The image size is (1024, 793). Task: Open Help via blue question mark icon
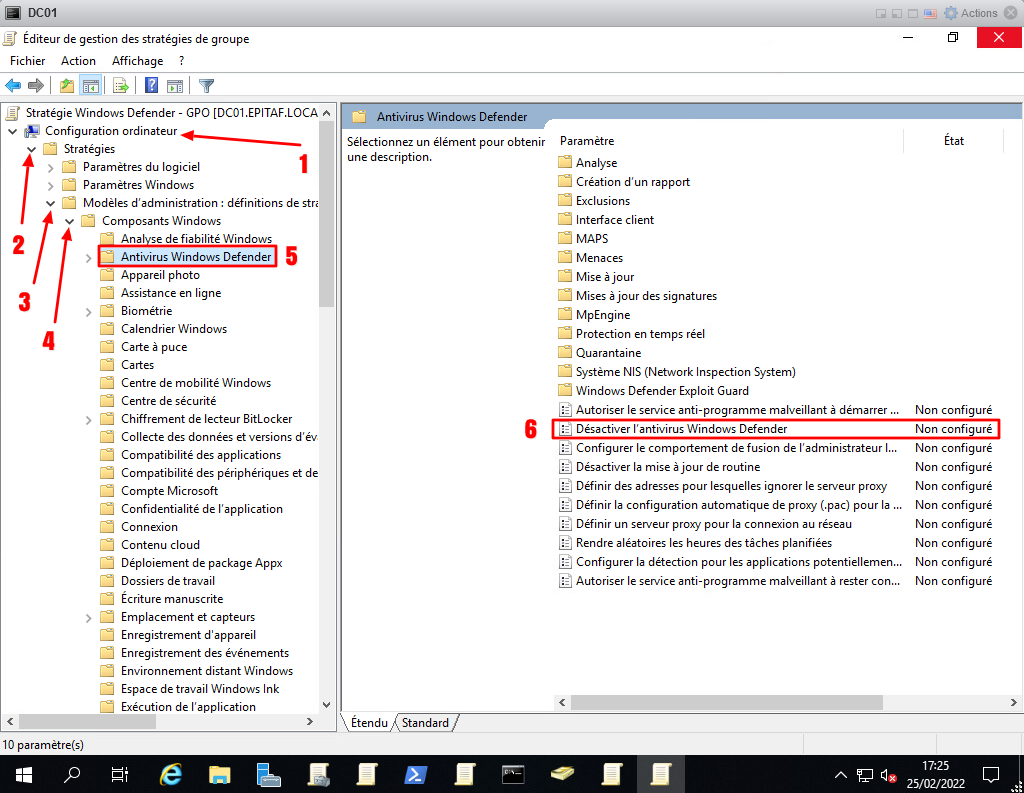pos(152,86)
